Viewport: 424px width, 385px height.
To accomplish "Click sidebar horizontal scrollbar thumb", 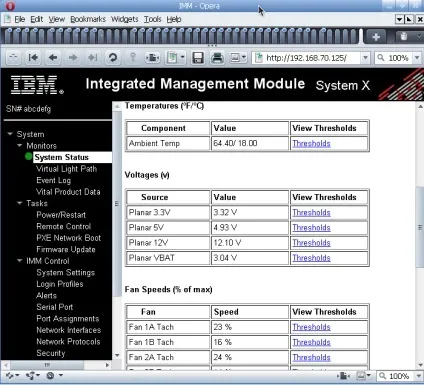I will [x=46, y=365].
